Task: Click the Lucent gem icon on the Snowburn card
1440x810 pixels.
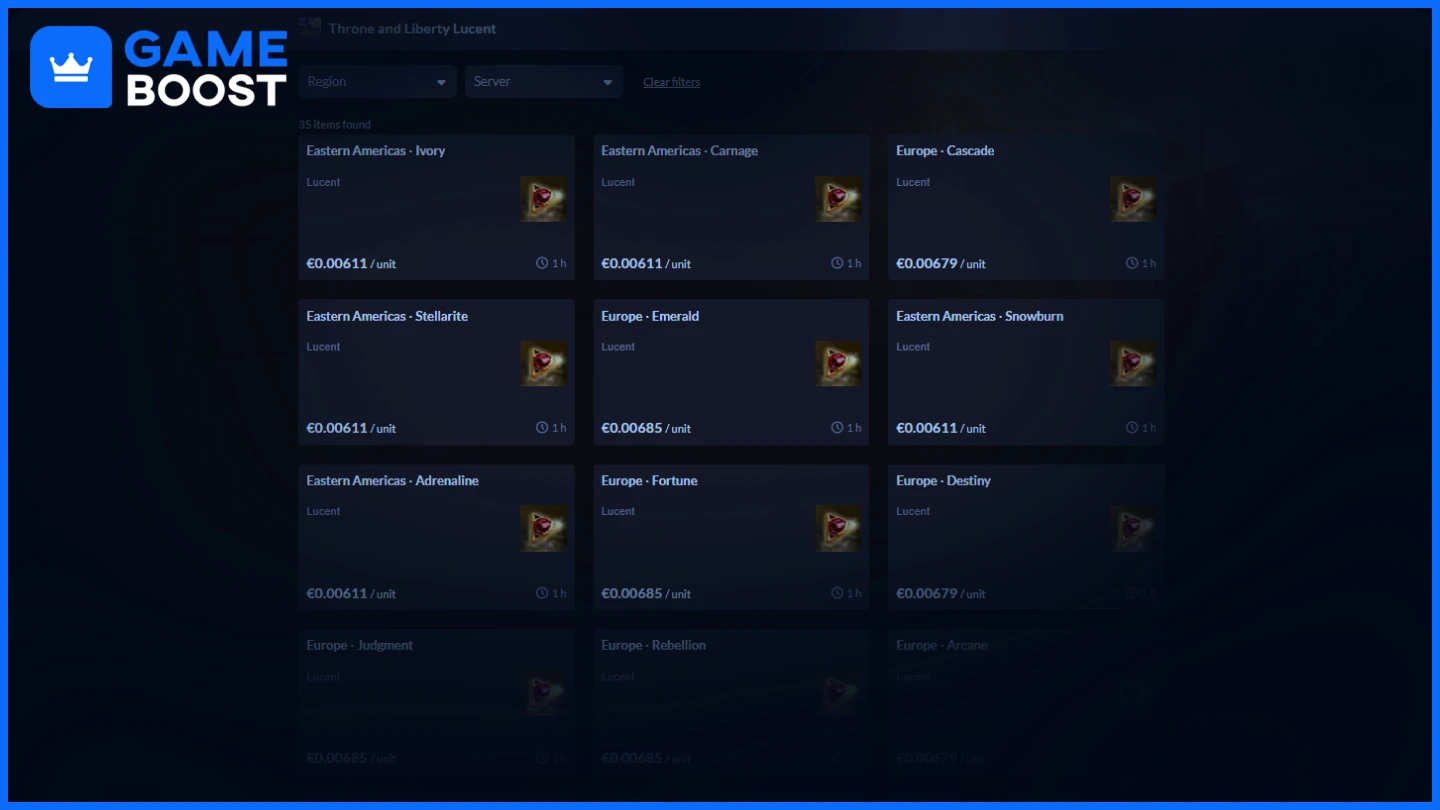Action: 1133,364
